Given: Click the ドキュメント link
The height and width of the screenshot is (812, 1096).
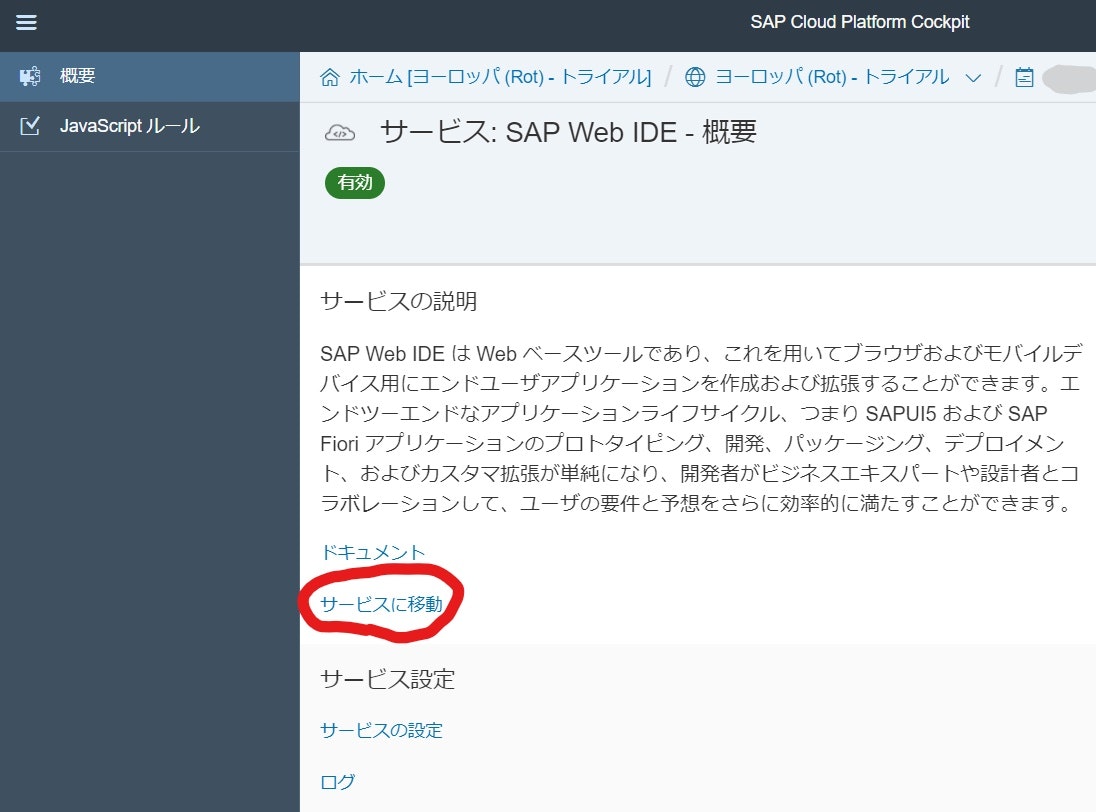Looking at the screenshot, I should 372,551.
